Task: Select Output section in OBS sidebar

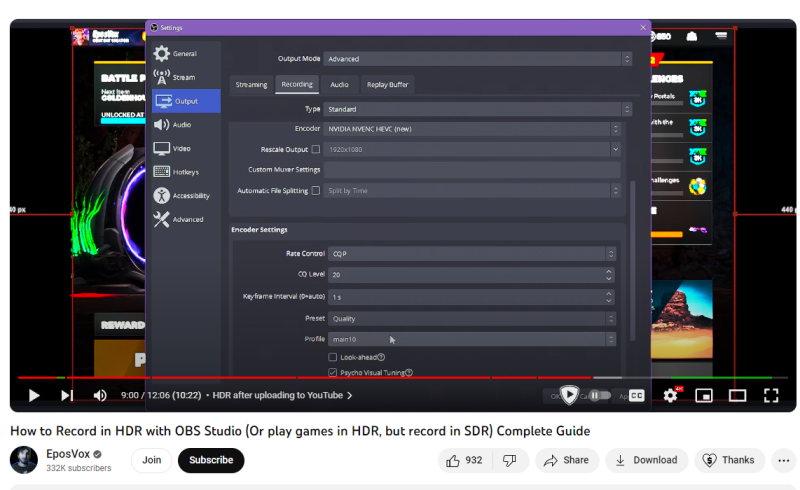Action: [x=186, y=101]
